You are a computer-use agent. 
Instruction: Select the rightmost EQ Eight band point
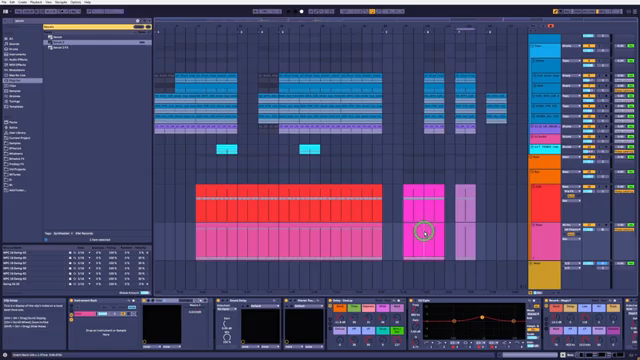(x=513, y=321)
